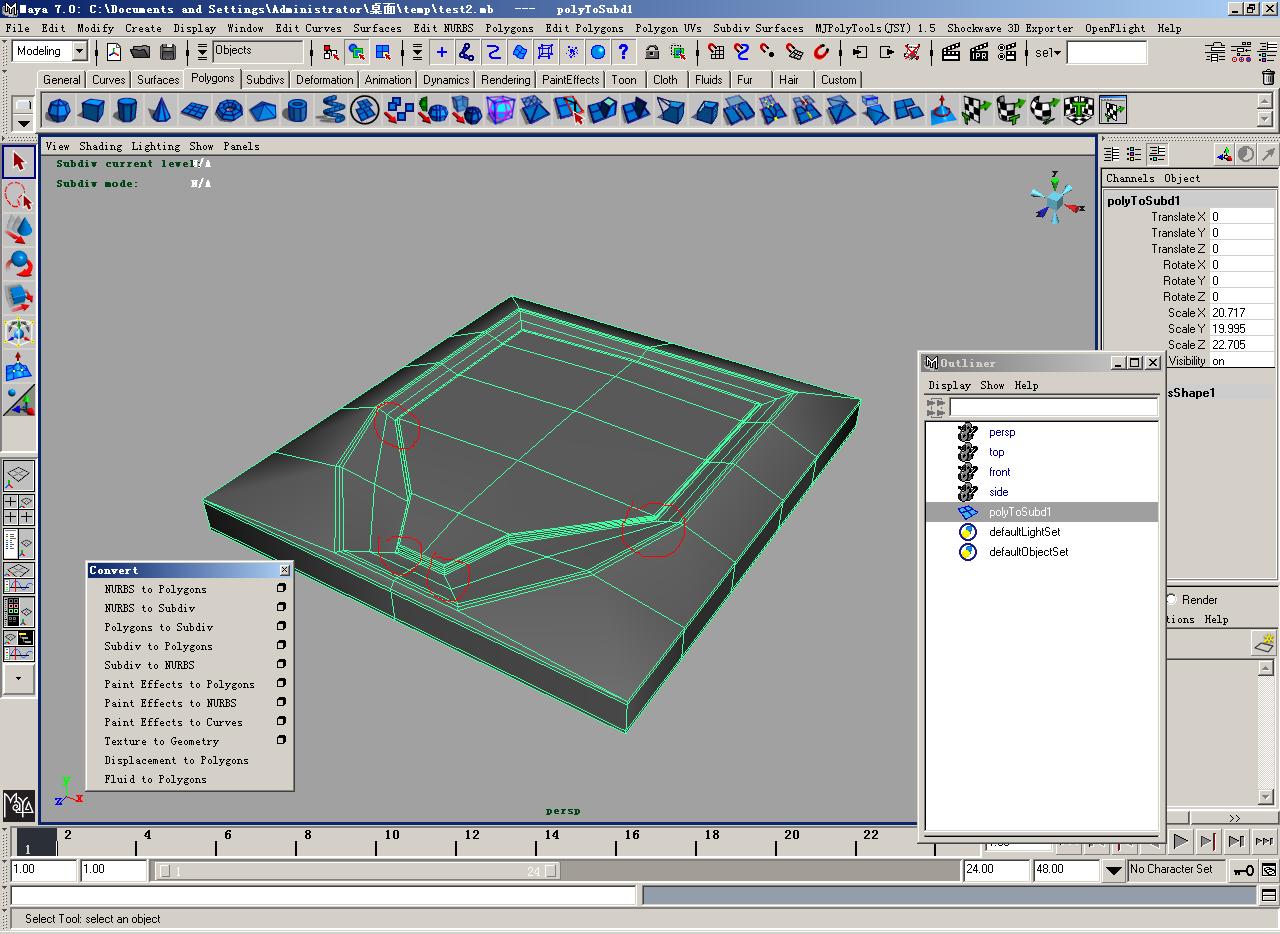Choose the Move tool in toolbox
This screenshot has width=1280, height=934.
point(18,230)
